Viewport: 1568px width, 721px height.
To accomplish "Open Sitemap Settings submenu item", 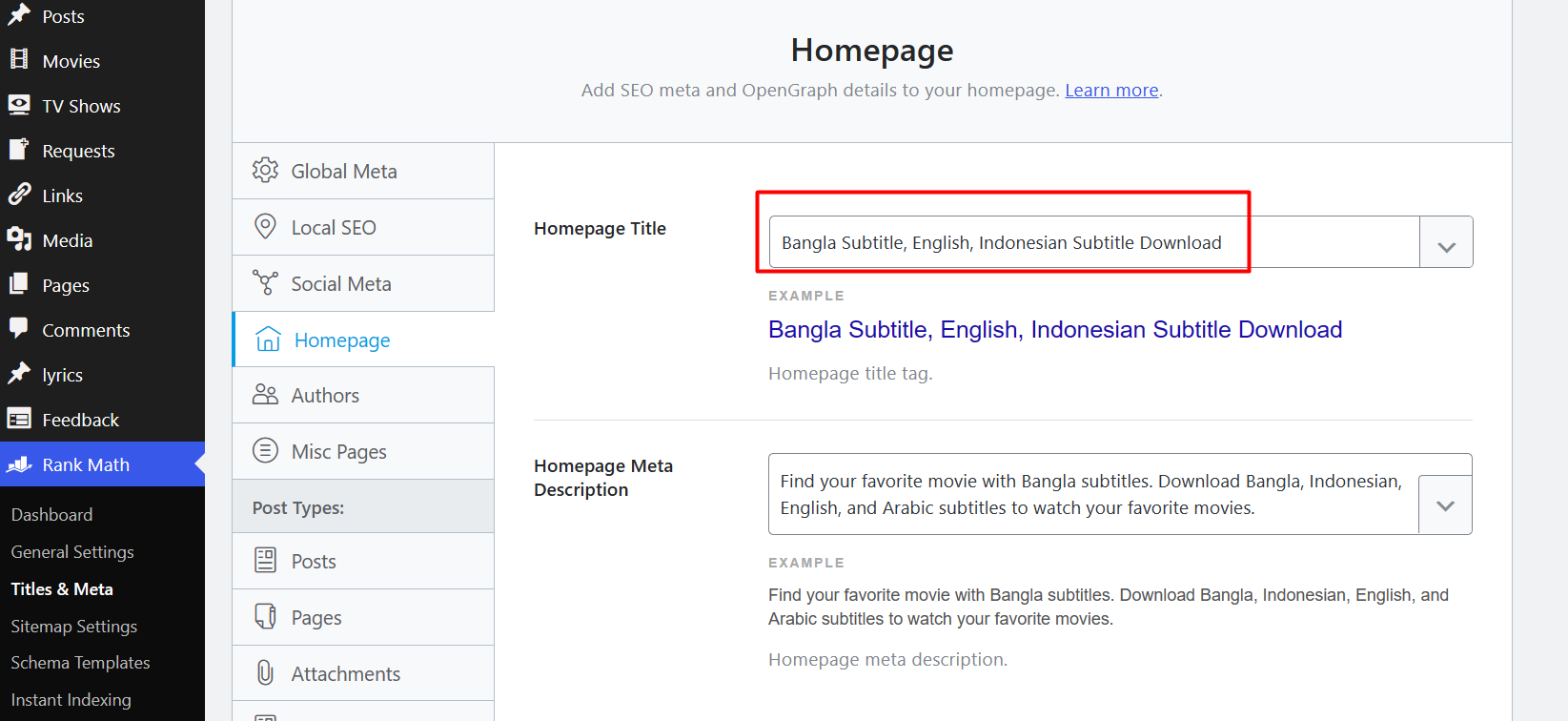I will (74, 626).
